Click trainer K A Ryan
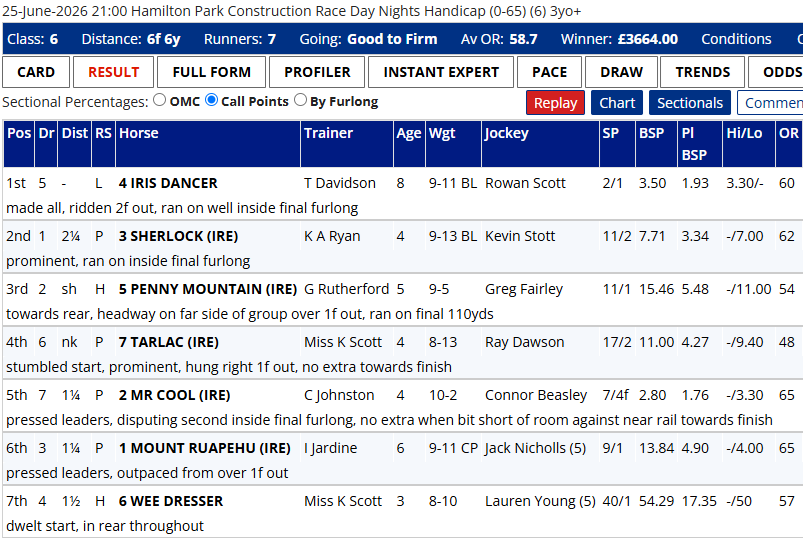The height and width of the screenshot is (538, 803). (332, 236)
